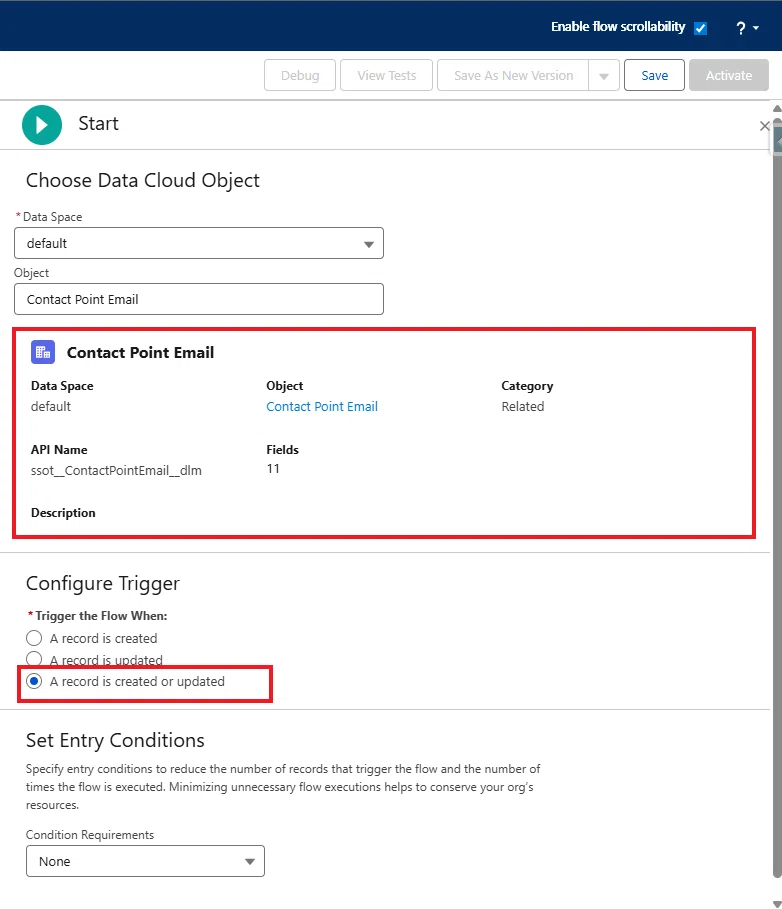Click the Configure Trigger heading
Screen dimensions: 782x909
[x=103, y=583]
